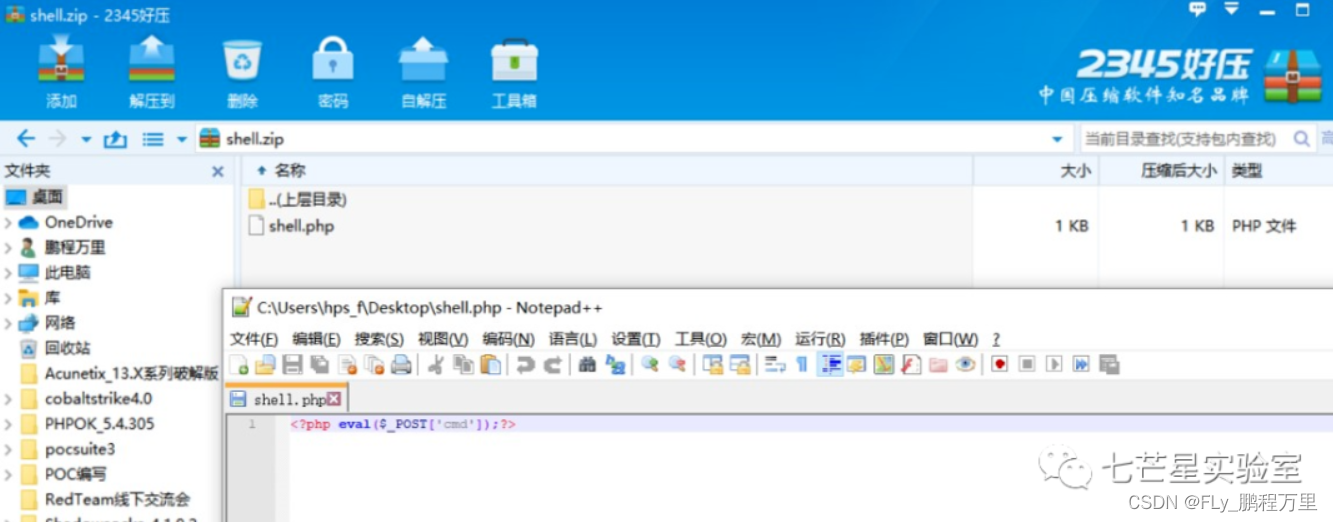Open Notepad++ 视图(V) menu
Viewport: 1333px width, 522px height.
[x=443, y=339]
